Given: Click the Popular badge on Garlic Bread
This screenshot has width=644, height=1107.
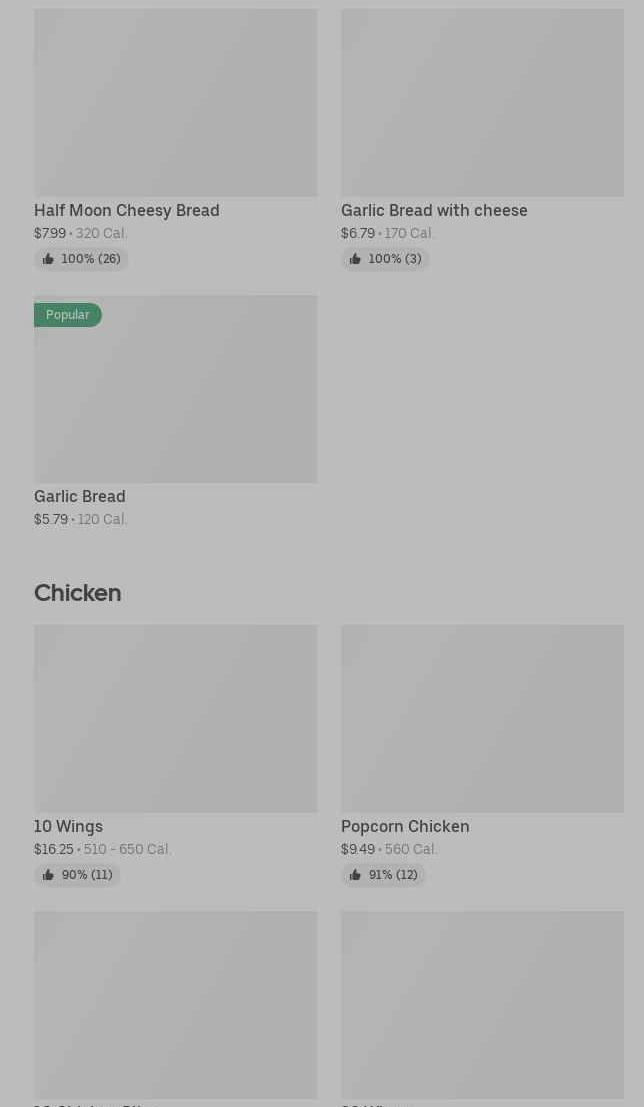Looking at the screenshot, I should [68, 315].
